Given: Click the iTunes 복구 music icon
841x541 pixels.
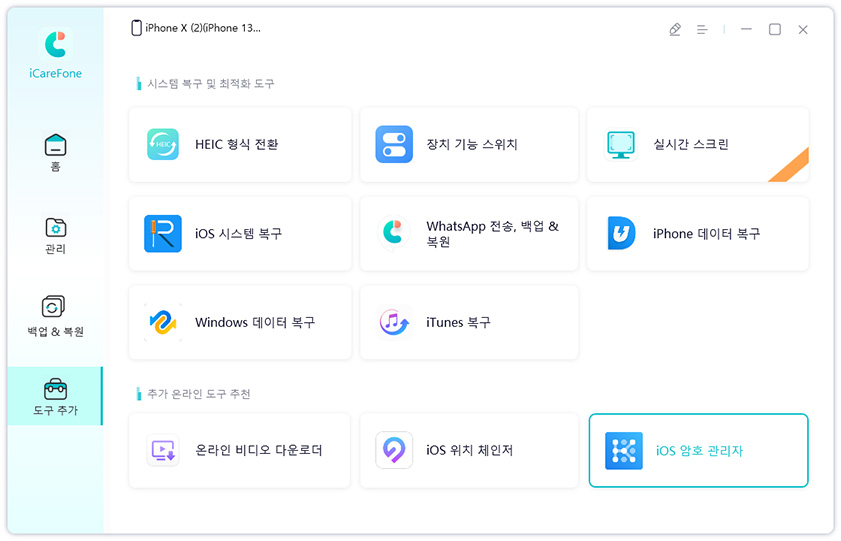Looking at the screenshot, I should coord(394,322).
